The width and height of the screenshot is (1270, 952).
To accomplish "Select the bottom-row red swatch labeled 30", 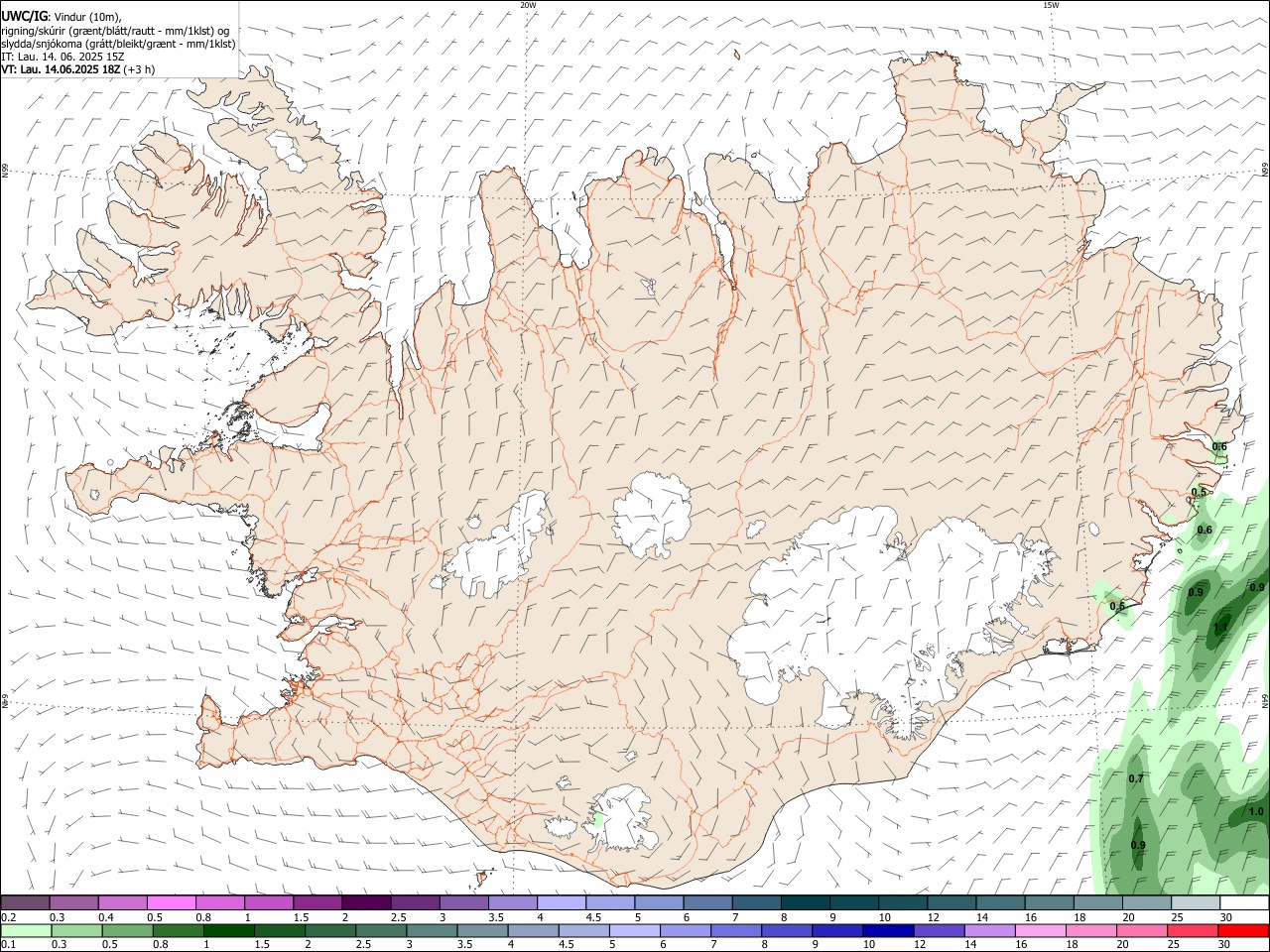I will [1244, 931].
